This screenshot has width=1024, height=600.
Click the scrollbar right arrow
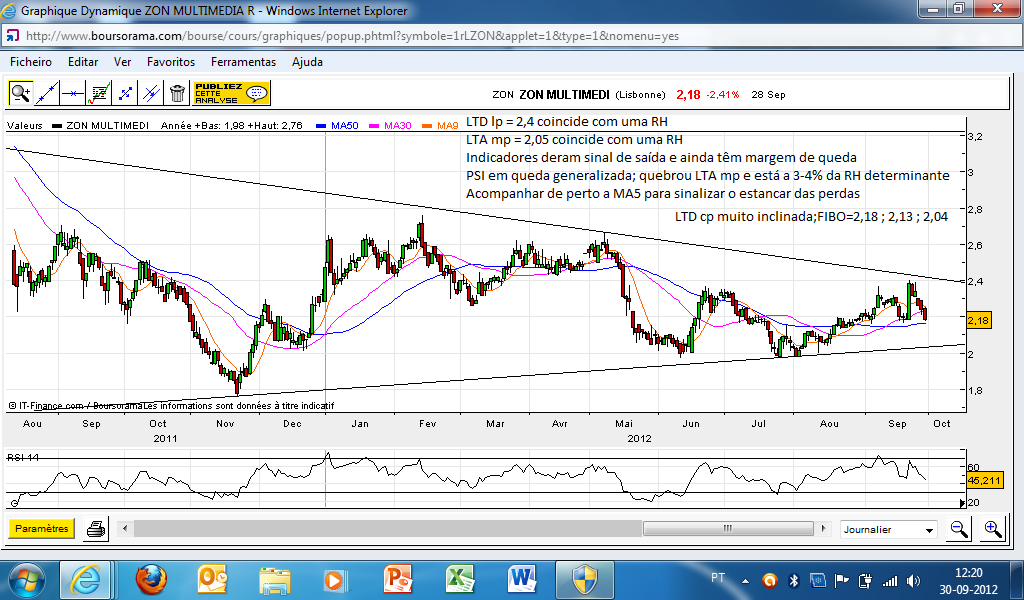pyautogui.click(x=824, y=528)
